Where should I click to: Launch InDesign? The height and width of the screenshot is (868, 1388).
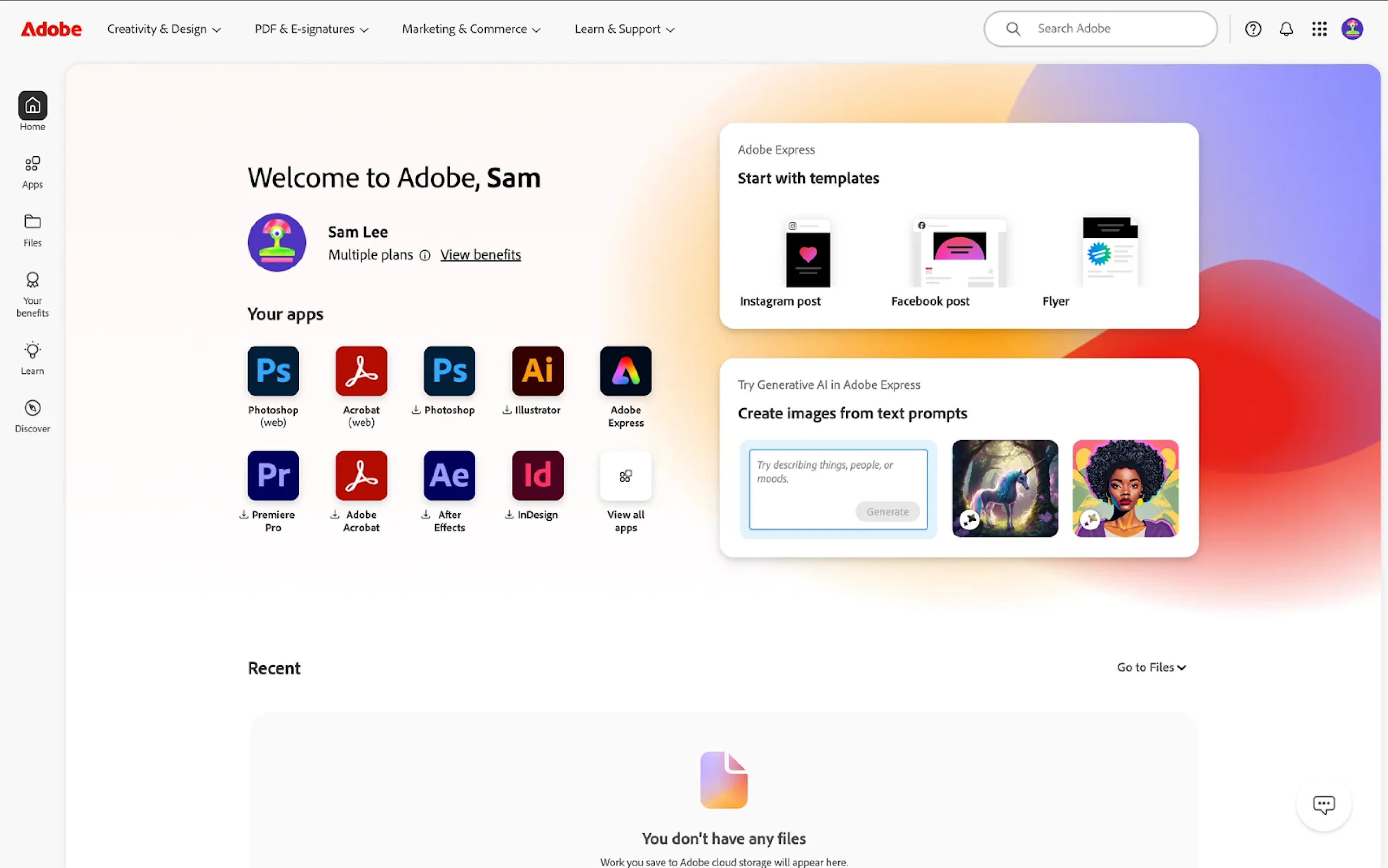[537, 475]
